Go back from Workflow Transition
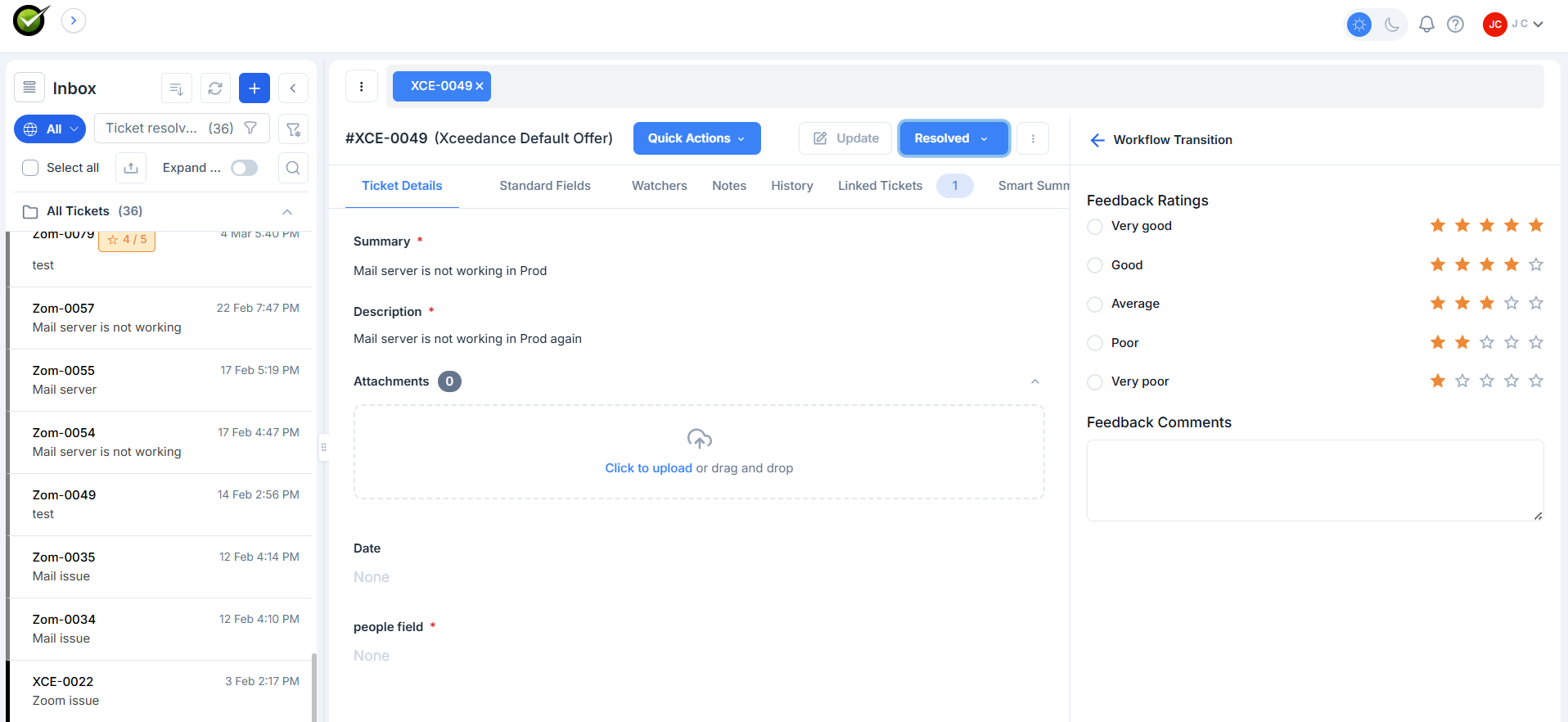 click(x=1097, y=140)
